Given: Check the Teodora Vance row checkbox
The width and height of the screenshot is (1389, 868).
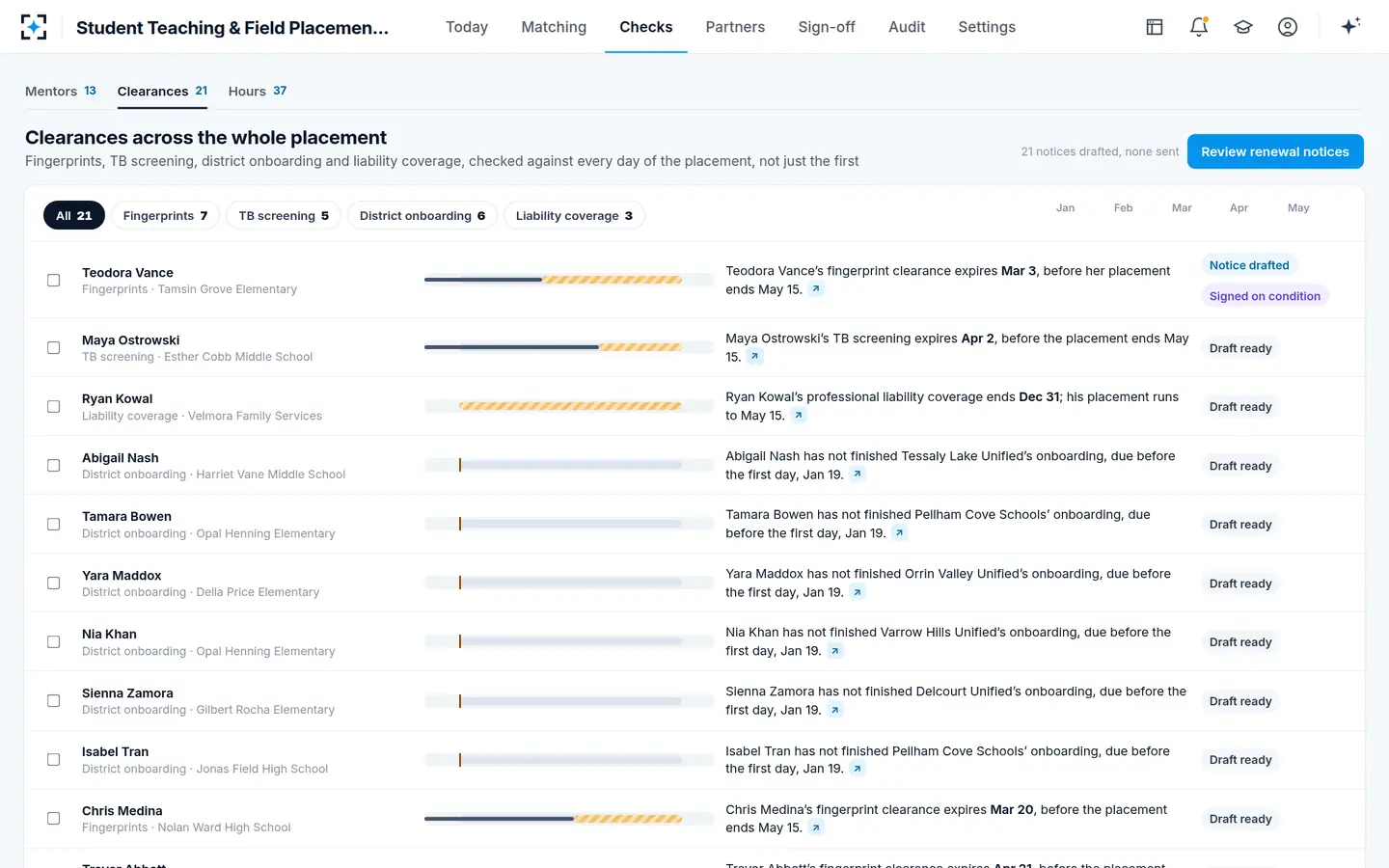Looking at the screenshot, I should [54, 281].
